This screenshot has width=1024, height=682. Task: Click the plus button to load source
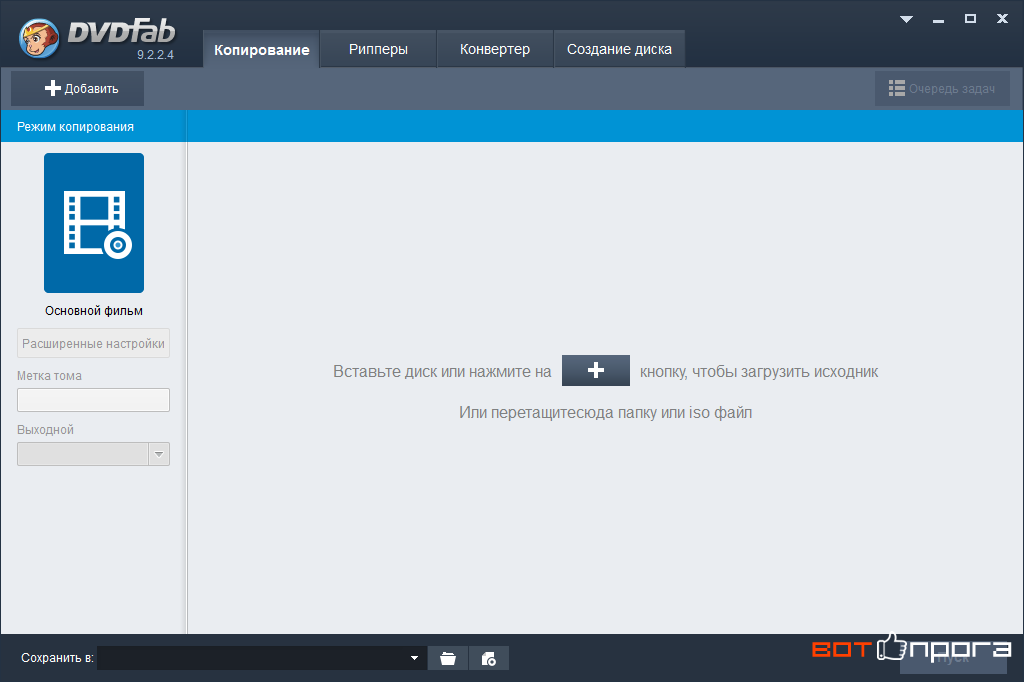click(x=596, y=370)
